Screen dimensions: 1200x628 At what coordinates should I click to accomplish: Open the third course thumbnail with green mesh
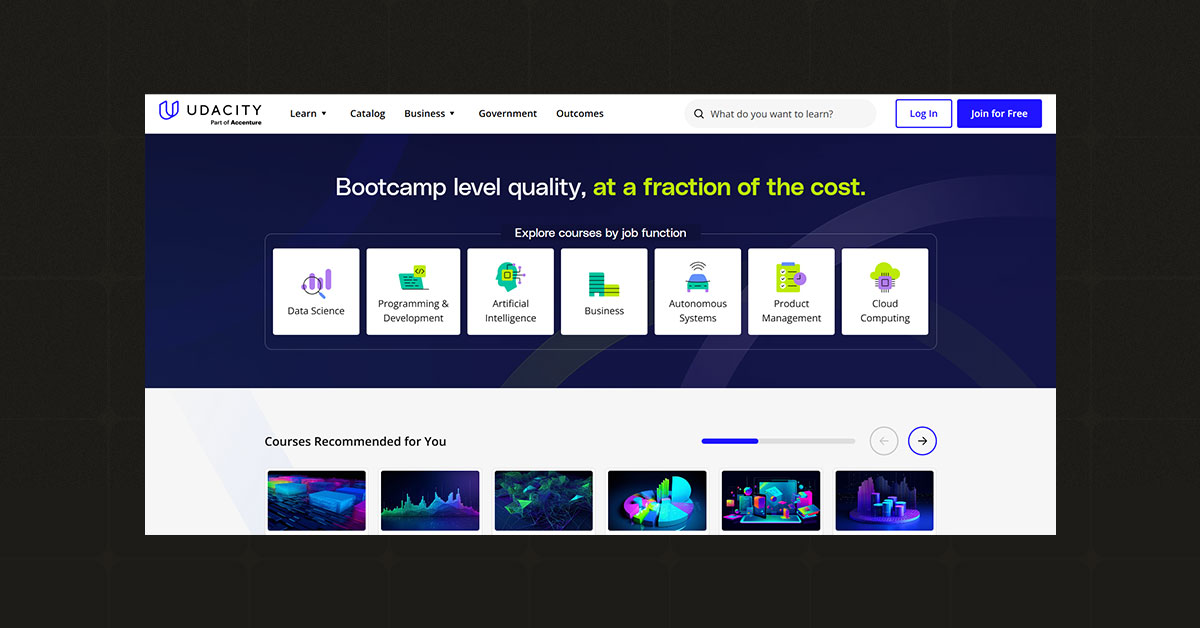(543, 501)
